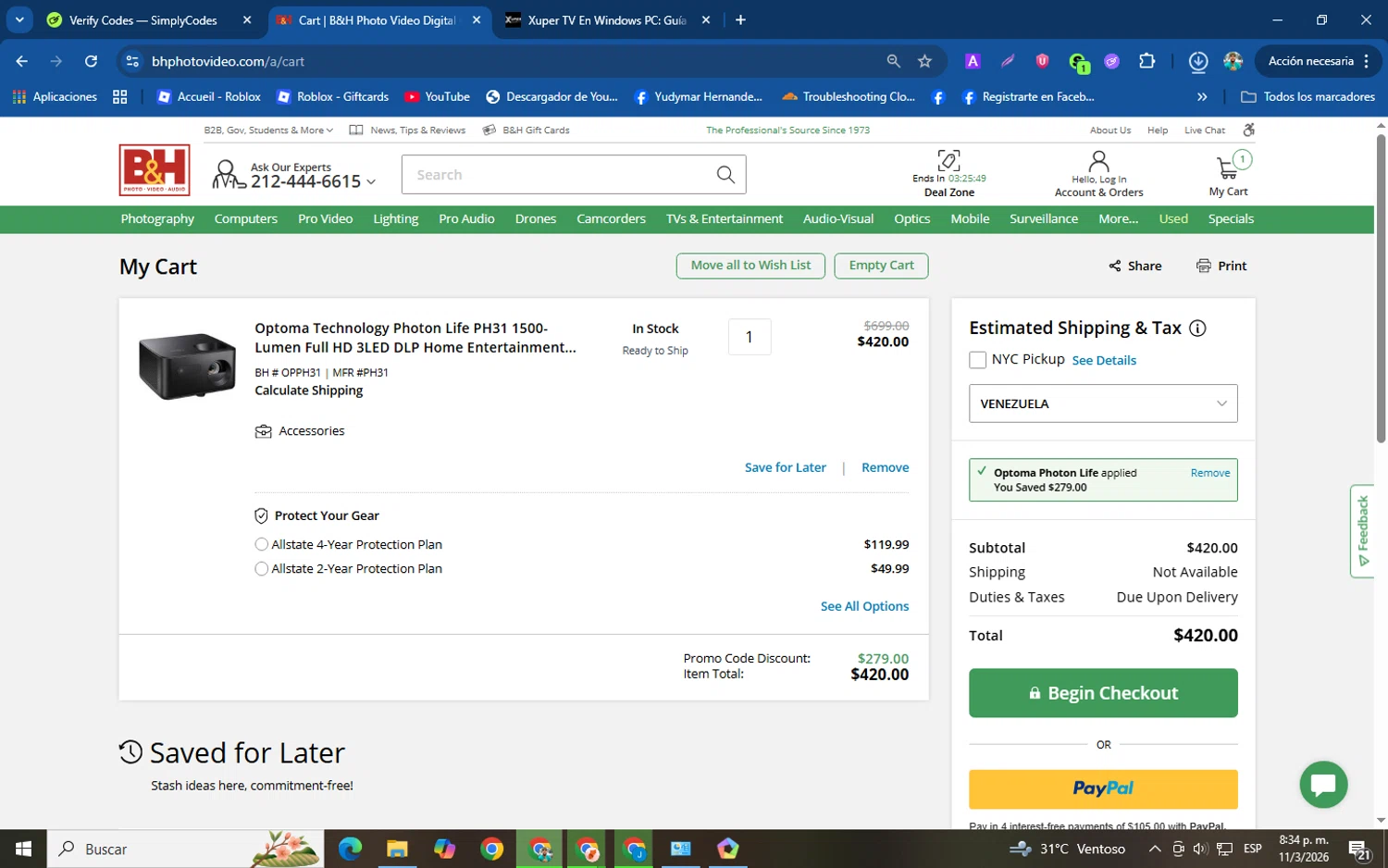Viewport: 1388px width, 868px height.
Task: Click the Begin Checkout button
Action: (x=1103, y=693)
